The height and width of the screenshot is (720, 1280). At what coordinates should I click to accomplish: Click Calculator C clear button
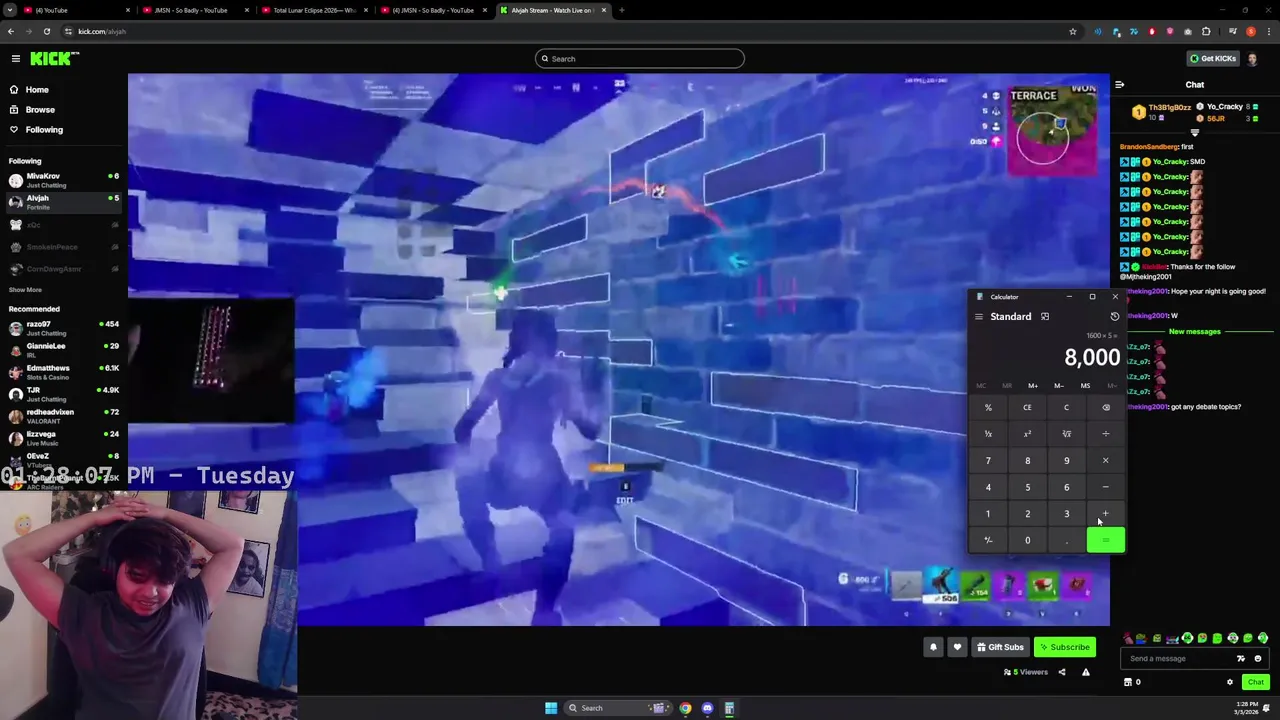click(x=1066, y=407)
